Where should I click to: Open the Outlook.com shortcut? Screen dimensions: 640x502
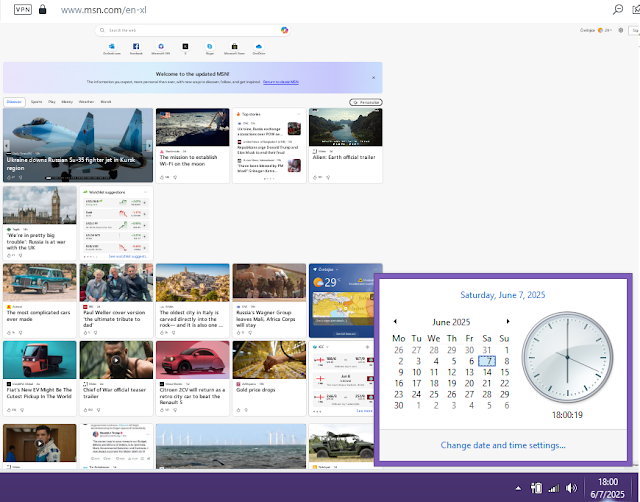point(111,49)
